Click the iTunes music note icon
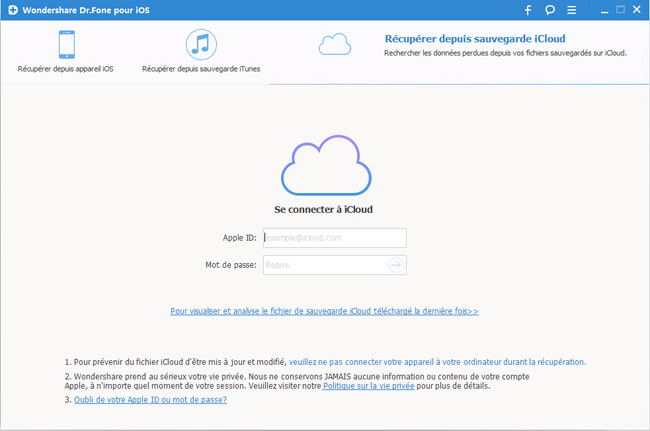Viewport: 650px width, 431px height. tap(201, 45)
